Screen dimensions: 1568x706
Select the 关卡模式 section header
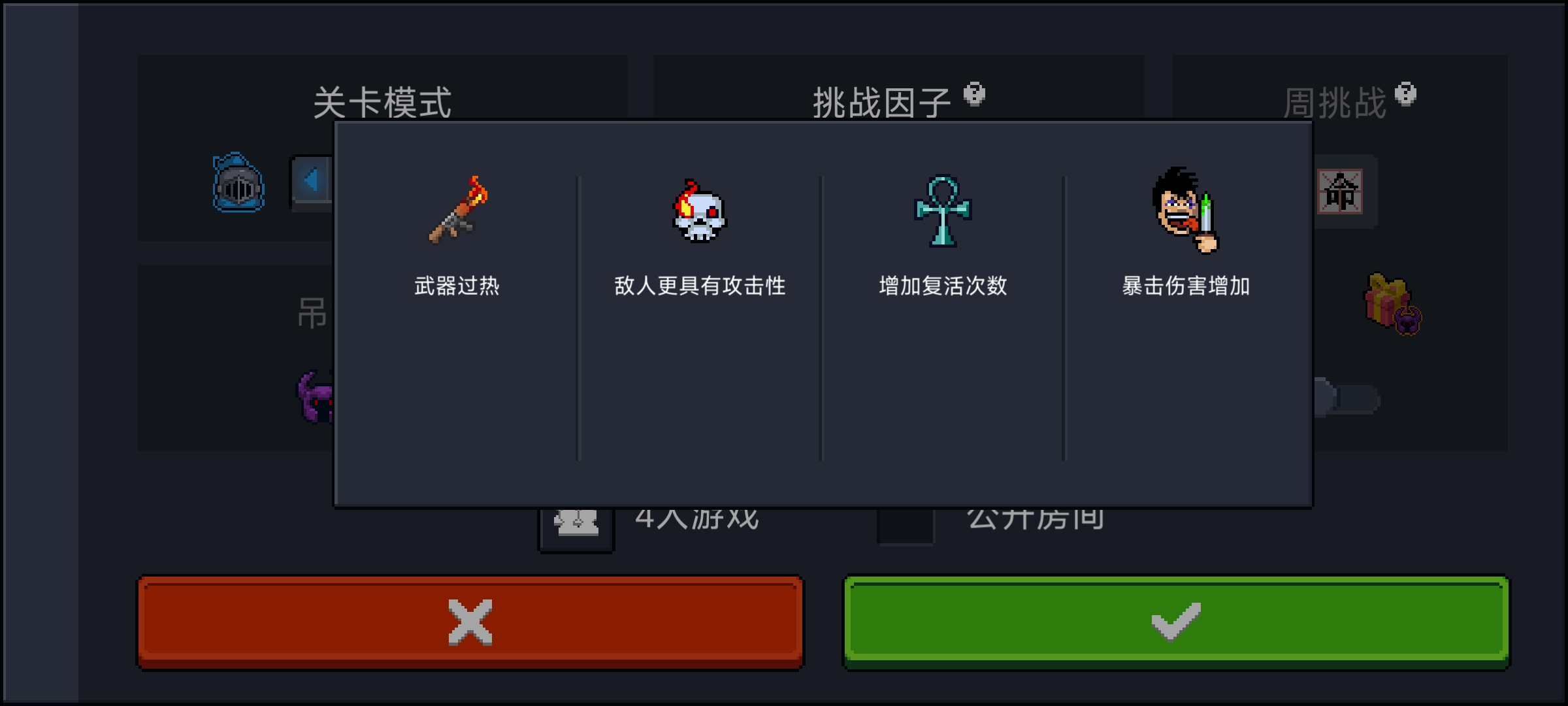coord(382,103)
